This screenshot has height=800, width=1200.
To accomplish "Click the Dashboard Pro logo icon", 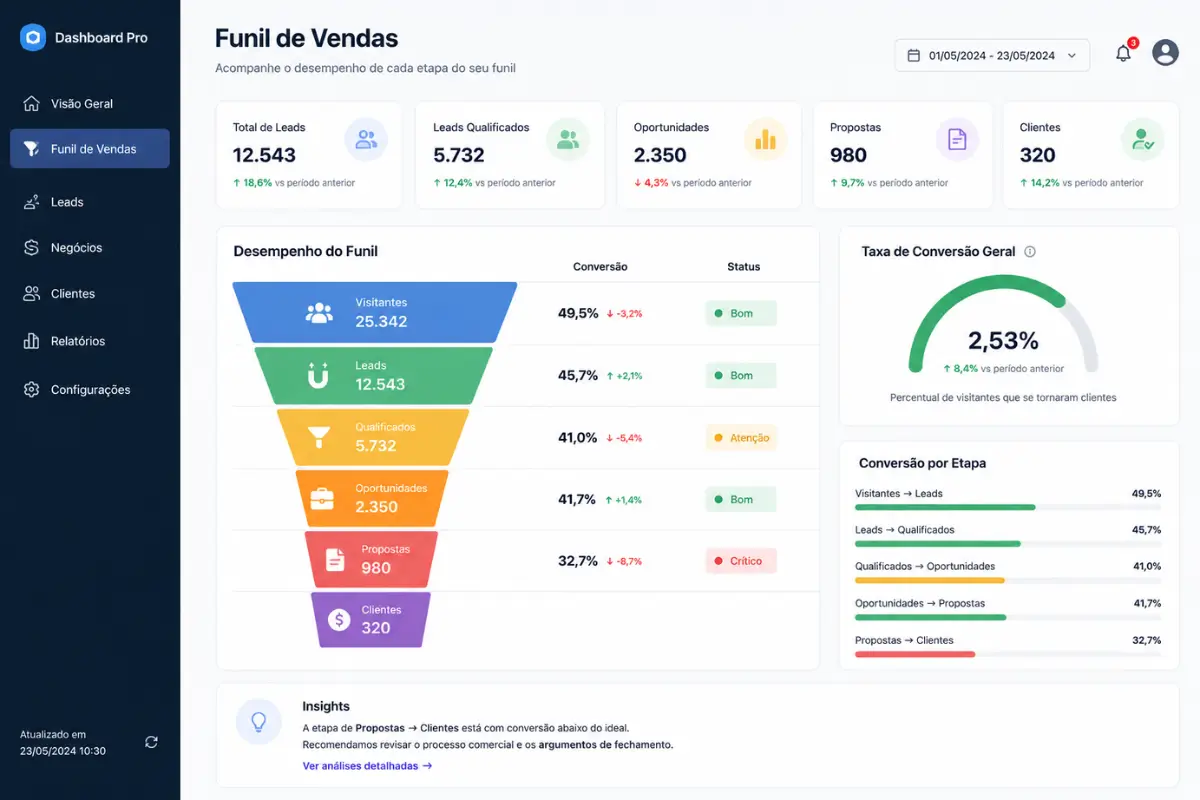I will pos(33,38).
